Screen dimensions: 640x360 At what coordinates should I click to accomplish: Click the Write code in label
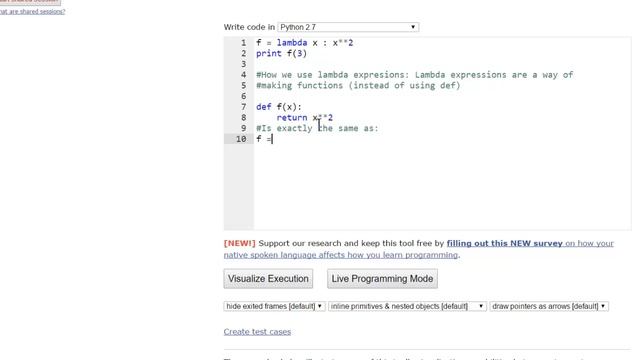pyautogui.click(x=249, y=27)
